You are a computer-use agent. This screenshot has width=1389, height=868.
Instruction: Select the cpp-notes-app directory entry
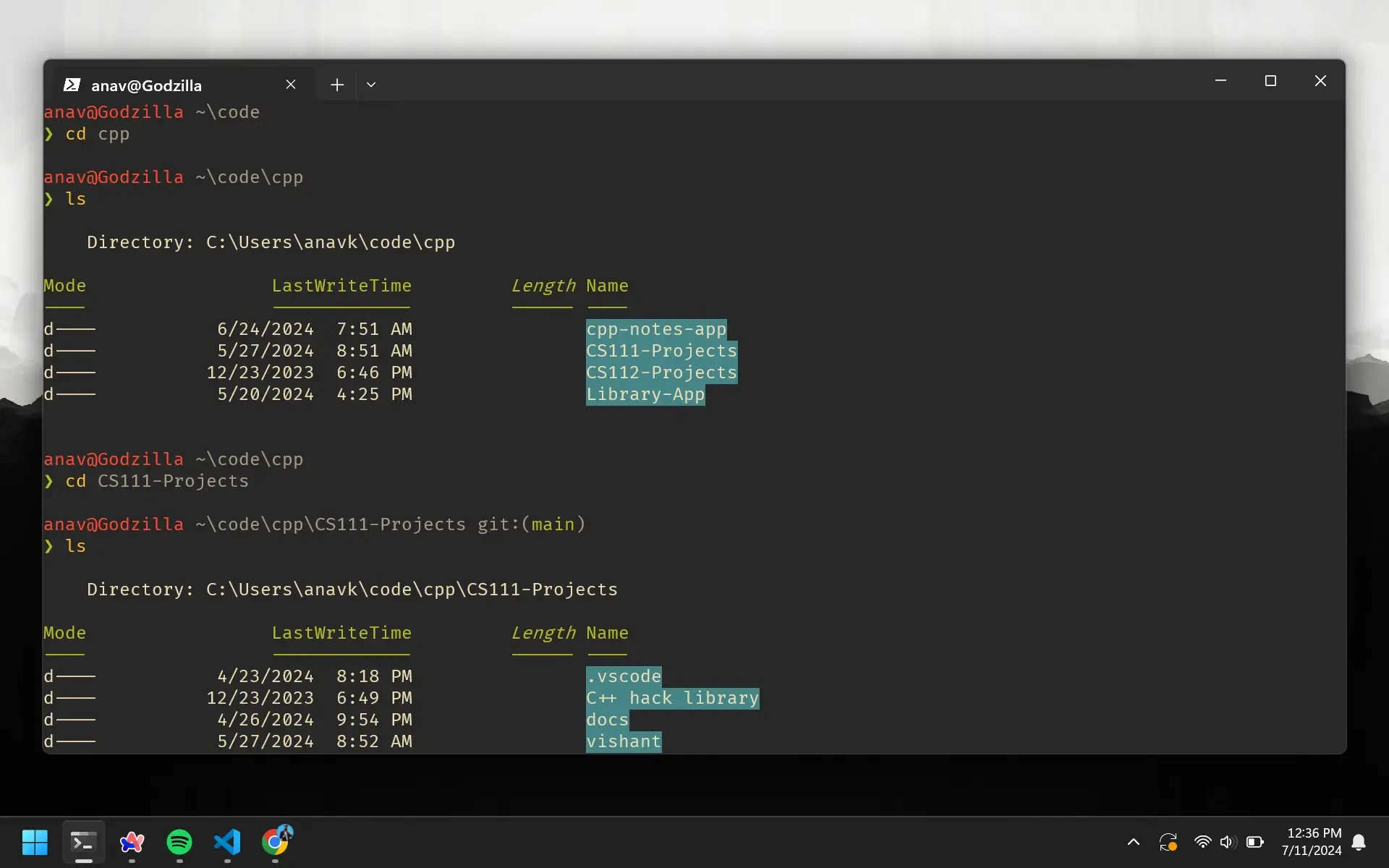656,328
